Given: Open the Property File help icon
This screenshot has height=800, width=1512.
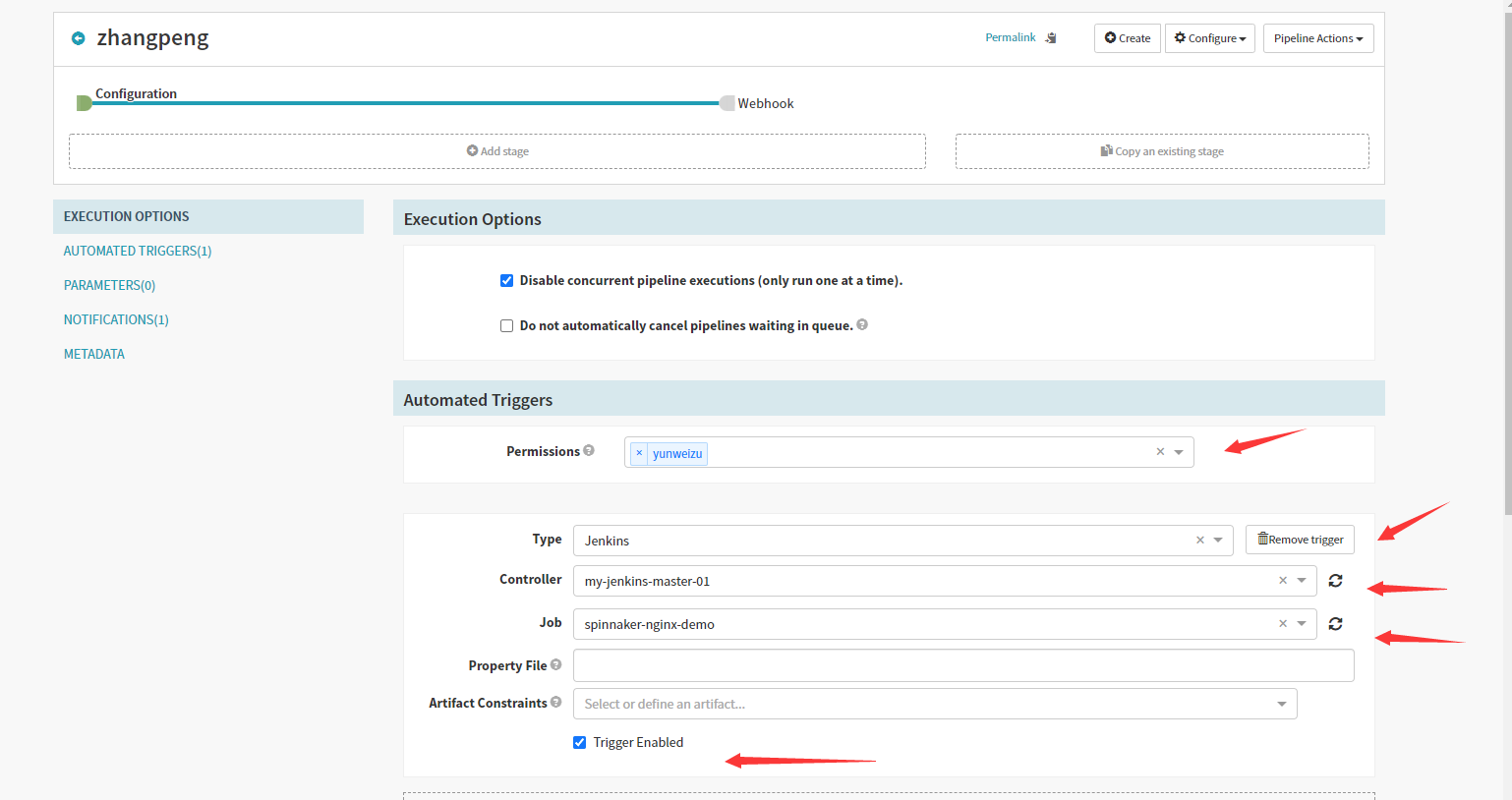Looking at the screenshot, I should pyautogui.click(x=556, y=665).
